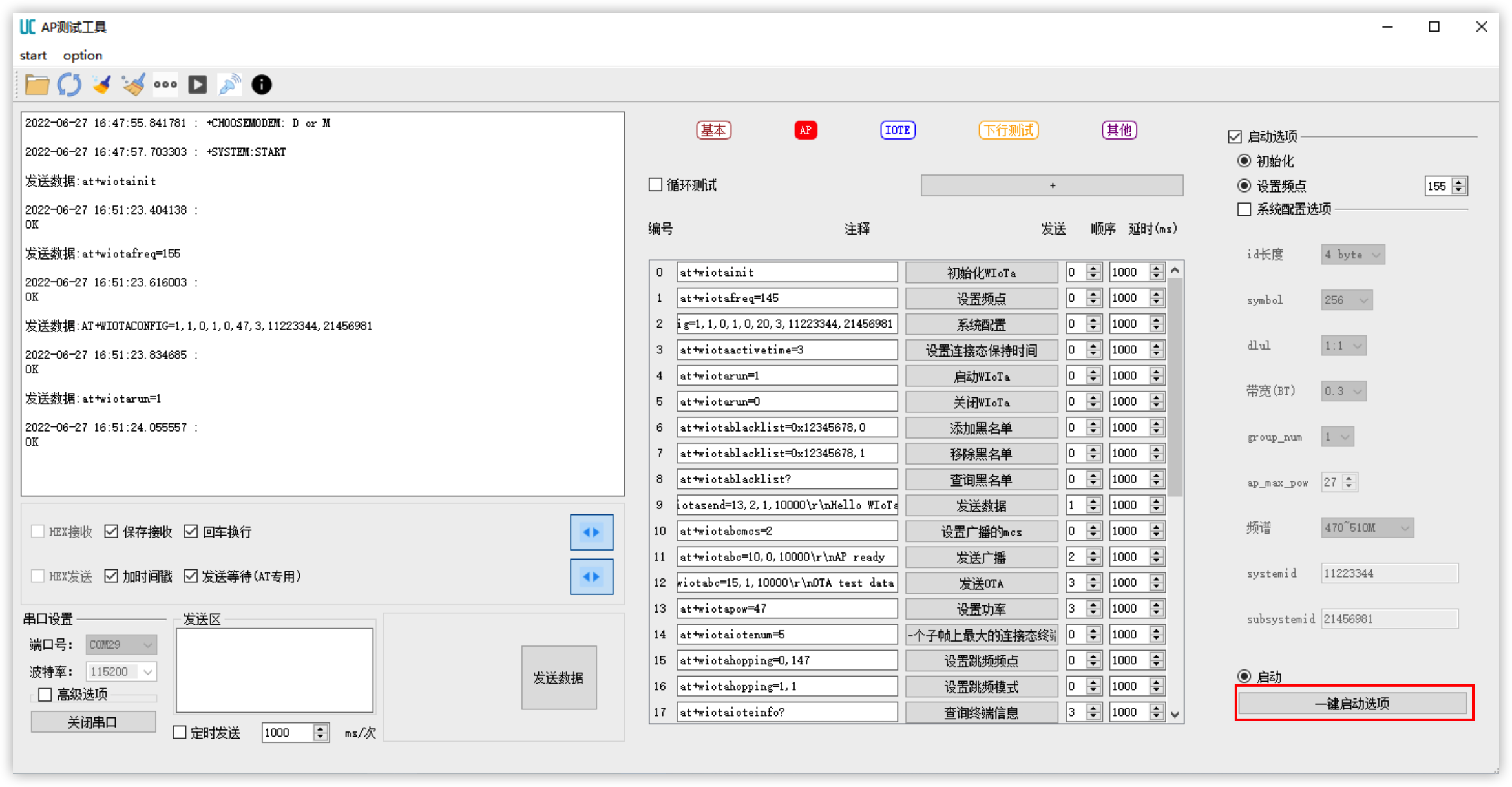
Task: Click the blue refresh arrows icon
Action: [x=69, y=85]
